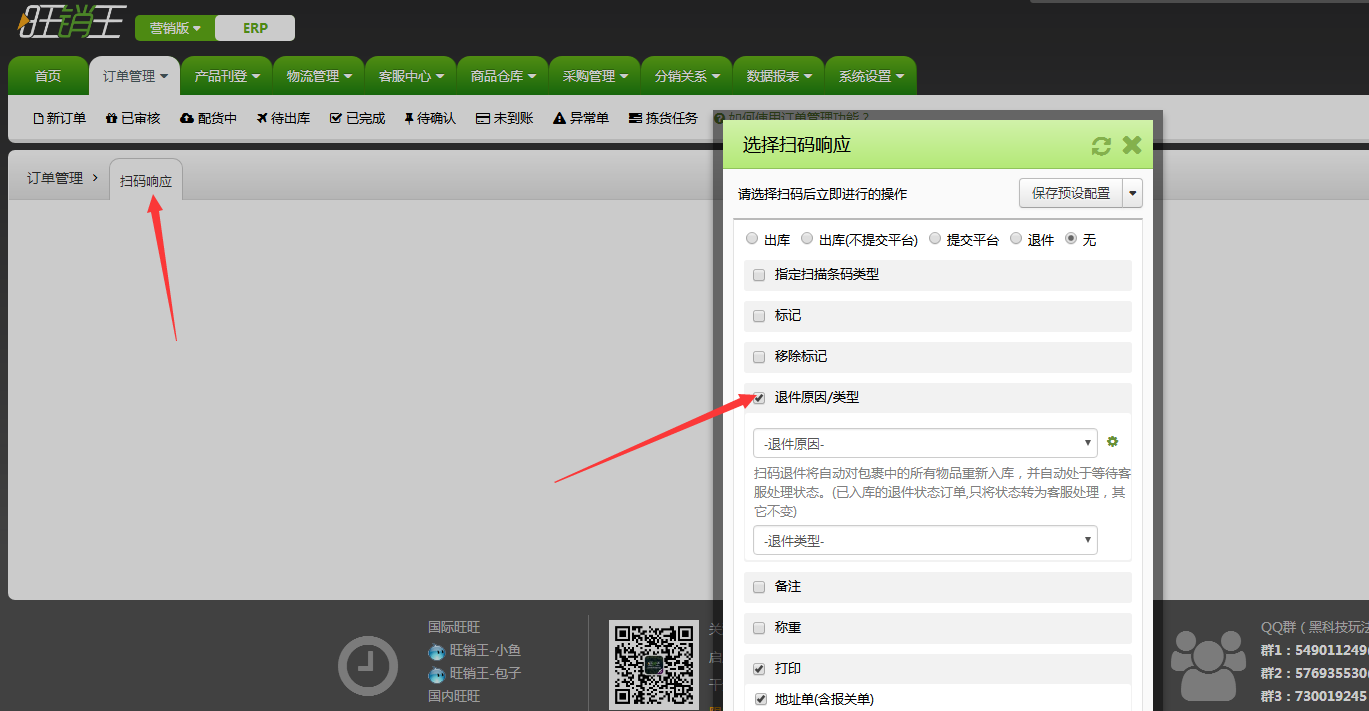Select the 提交平台 radio option
Image resolution: width=1369 pixels, height=711 pixels.
click(x=935, y=239)
